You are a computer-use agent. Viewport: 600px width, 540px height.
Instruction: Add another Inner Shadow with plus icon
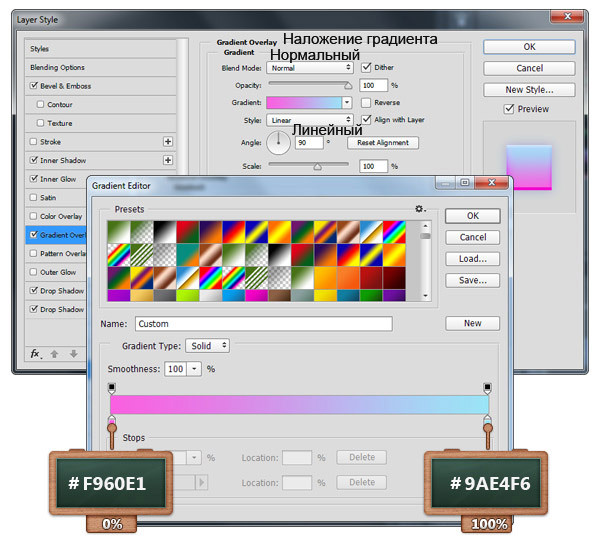click(168, 160)
